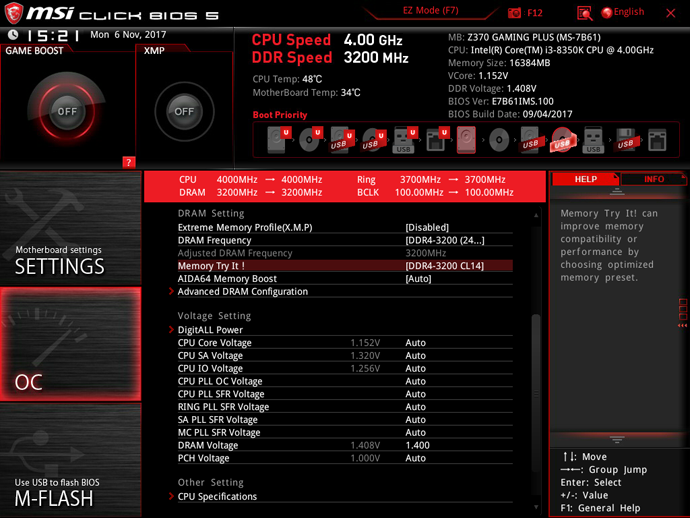Select CPU Core Voltage Auto value

415,343
